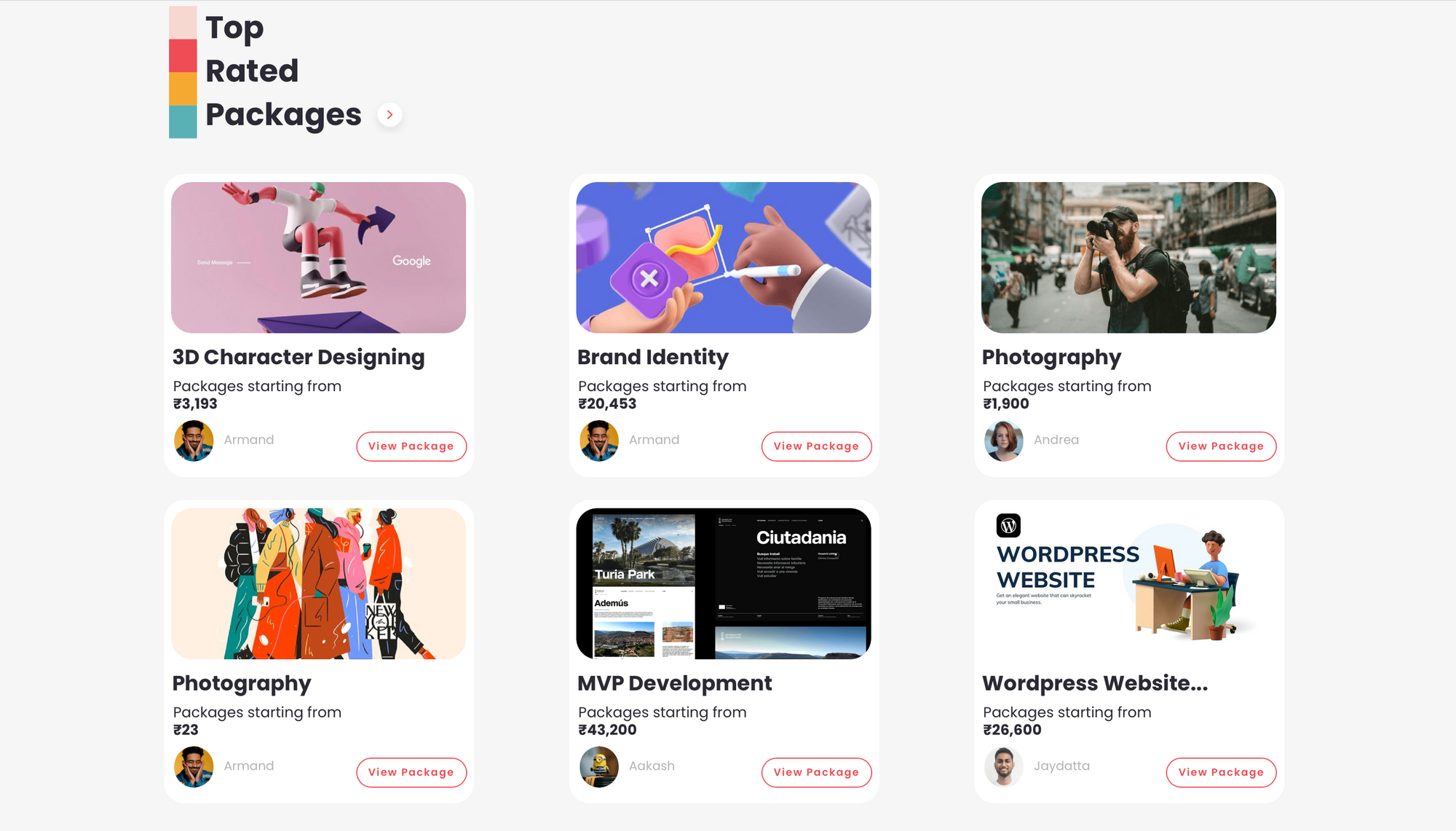
Task: Click Armand's avatar on Brand Identity card
Action: click(x=599, y=441)
